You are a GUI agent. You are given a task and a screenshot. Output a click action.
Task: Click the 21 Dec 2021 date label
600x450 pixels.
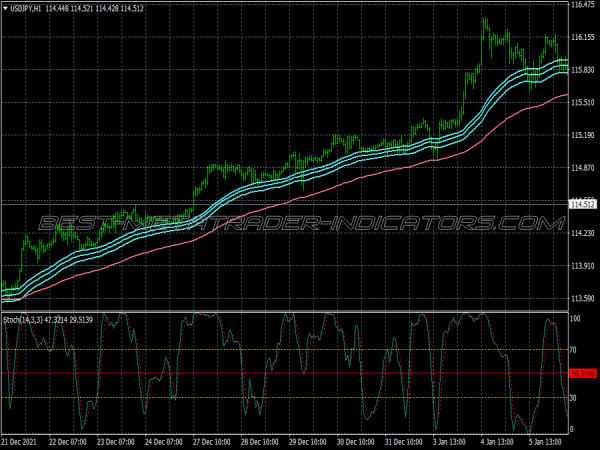tap(19, 442)
